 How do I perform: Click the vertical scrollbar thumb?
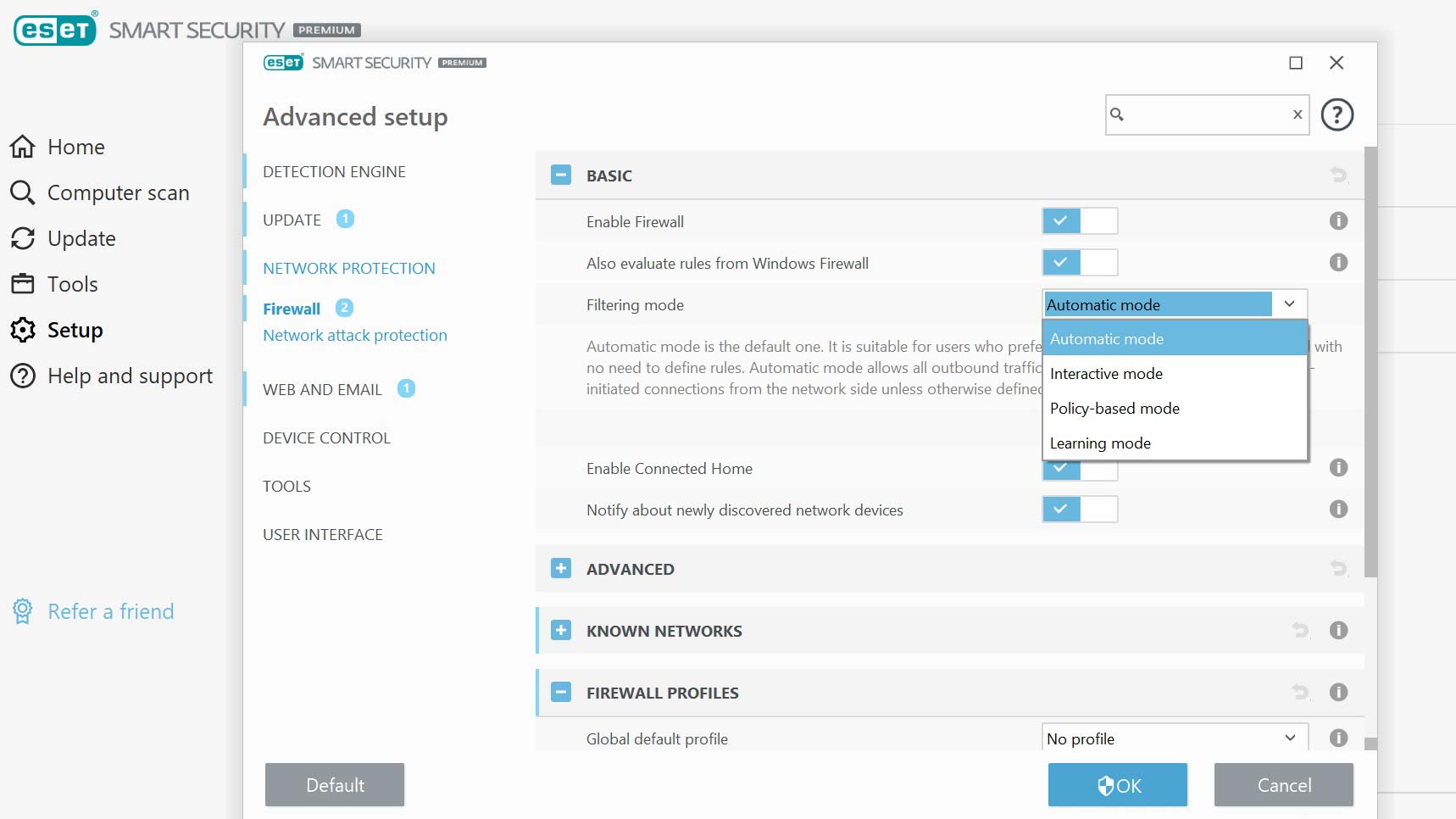coord(1370,362)
